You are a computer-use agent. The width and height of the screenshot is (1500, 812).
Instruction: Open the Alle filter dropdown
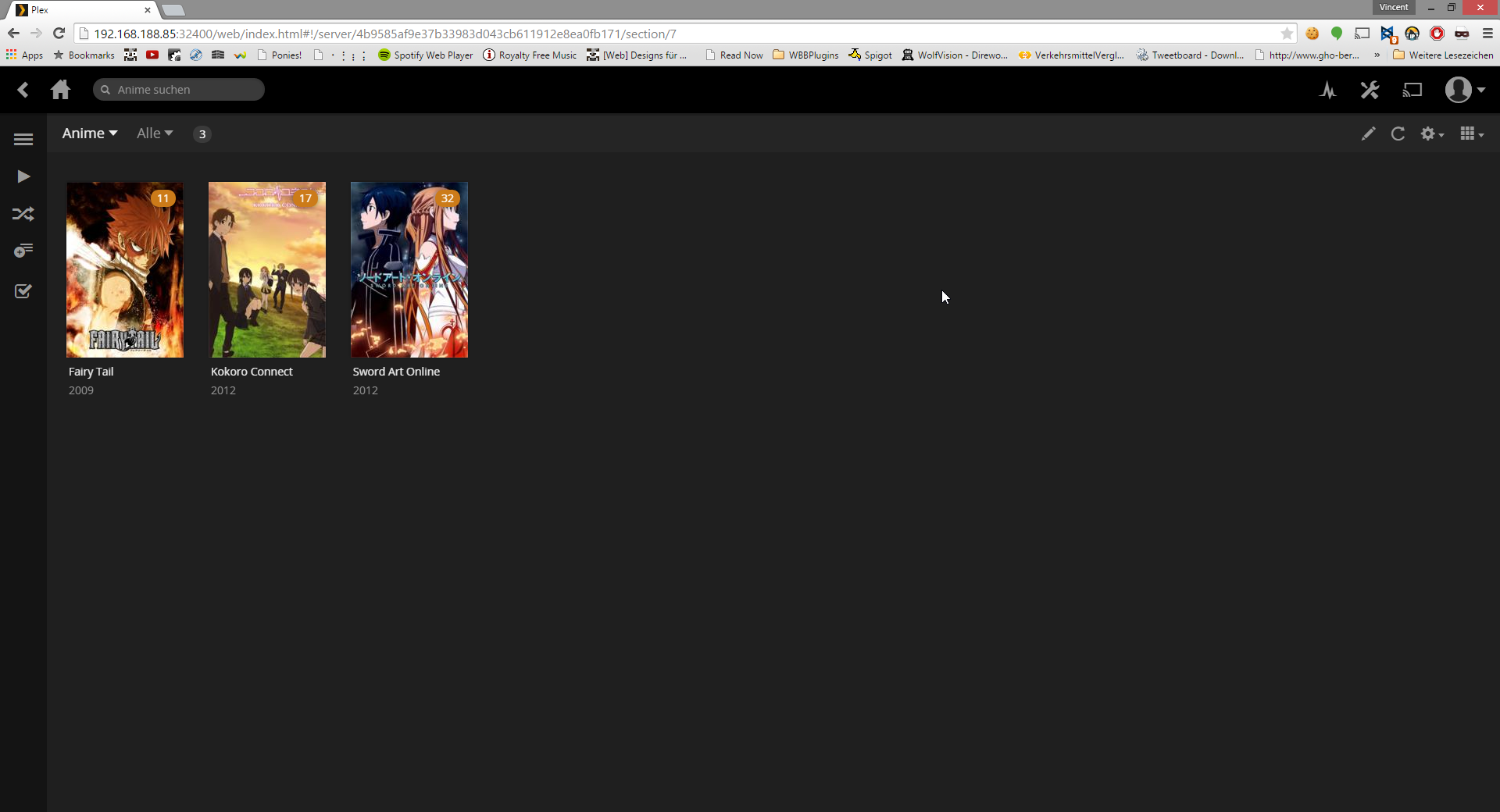[155, 134]
